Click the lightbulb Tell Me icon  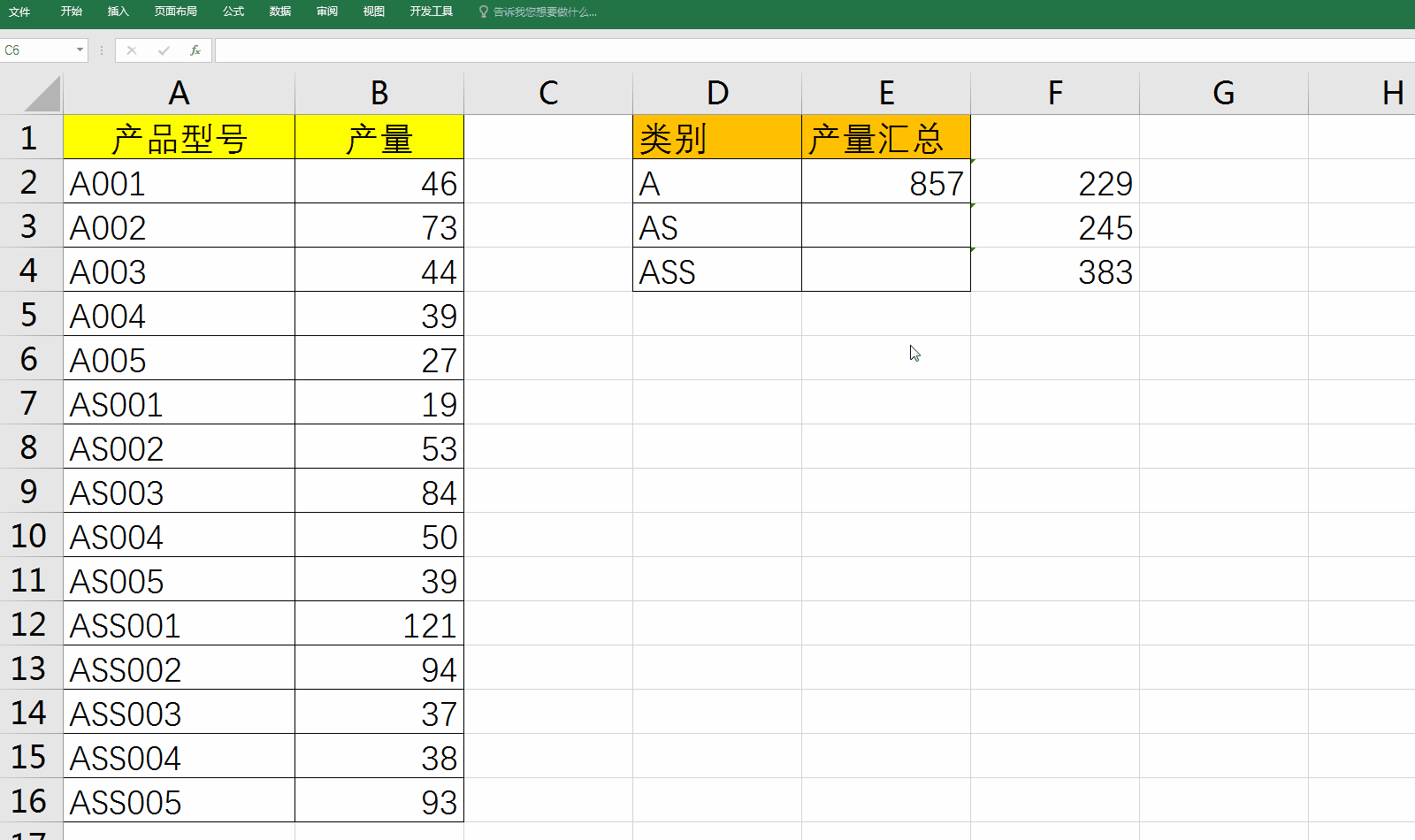pos(484,11)
